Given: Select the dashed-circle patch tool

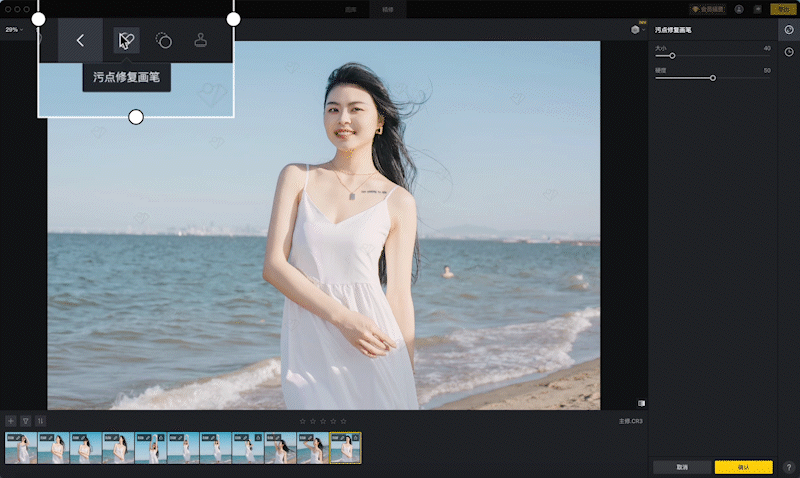Looking at the screenshot, I should pos(164,41).
